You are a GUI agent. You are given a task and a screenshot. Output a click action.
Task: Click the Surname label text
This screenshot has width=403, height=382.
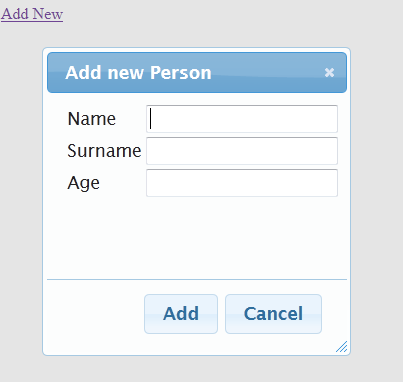104,151
